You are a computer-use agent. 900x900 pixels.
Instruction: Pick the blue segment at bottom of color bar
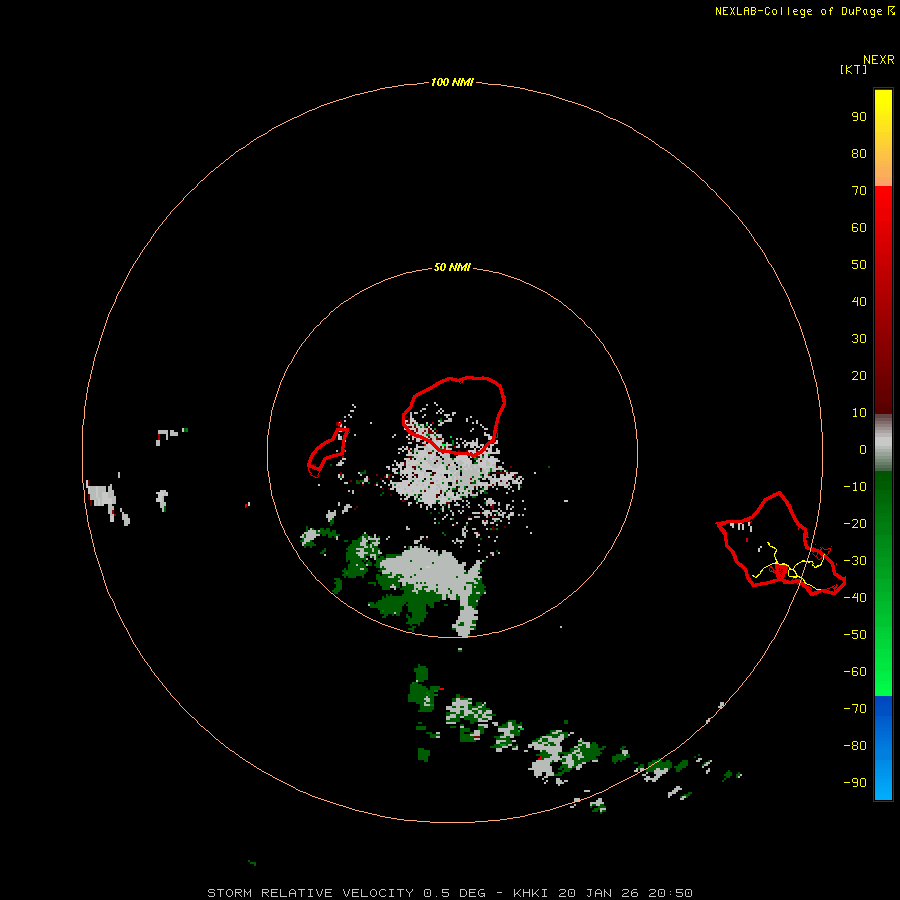point(883,748)
